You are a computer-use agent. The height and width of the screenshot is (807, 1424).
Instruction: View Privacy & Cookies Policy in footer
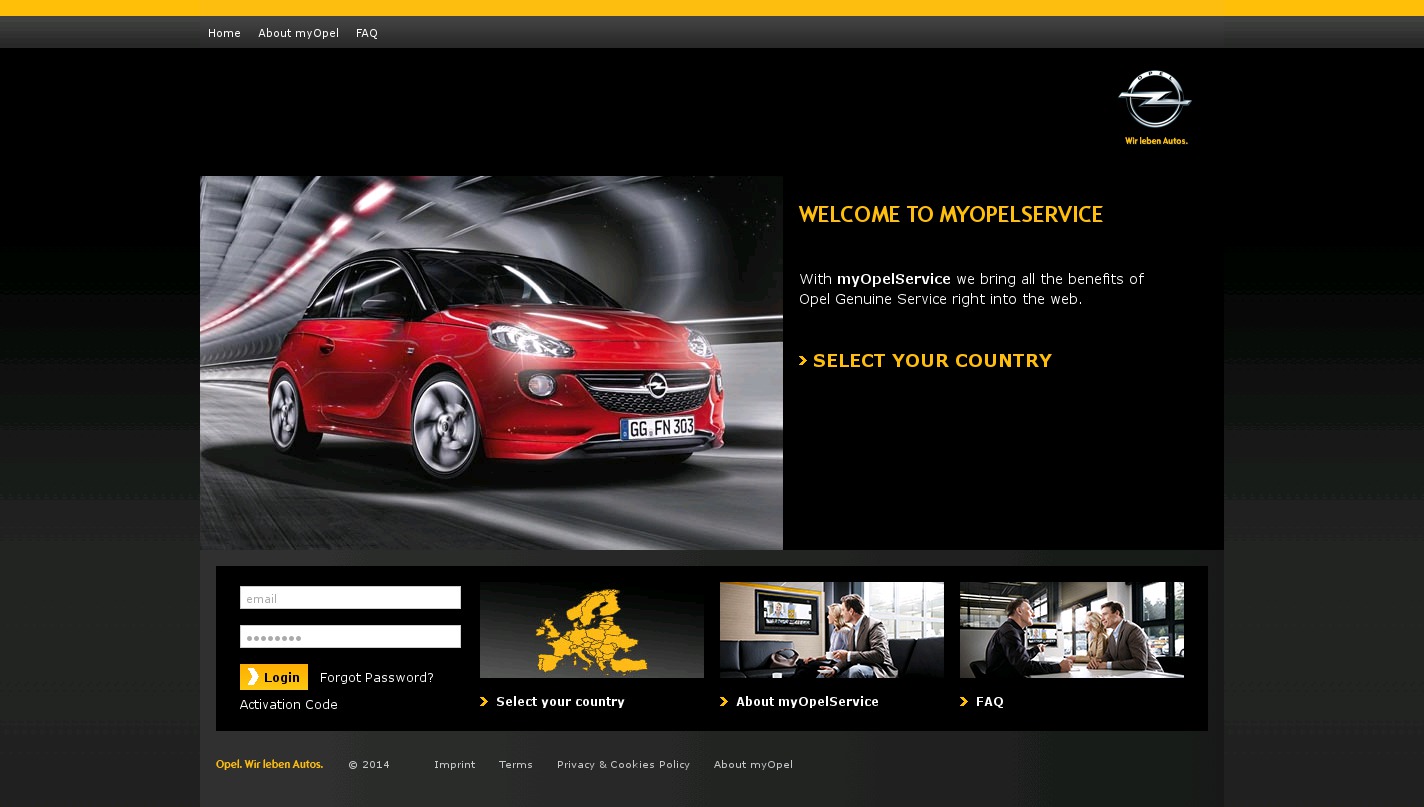click(623, 765)
